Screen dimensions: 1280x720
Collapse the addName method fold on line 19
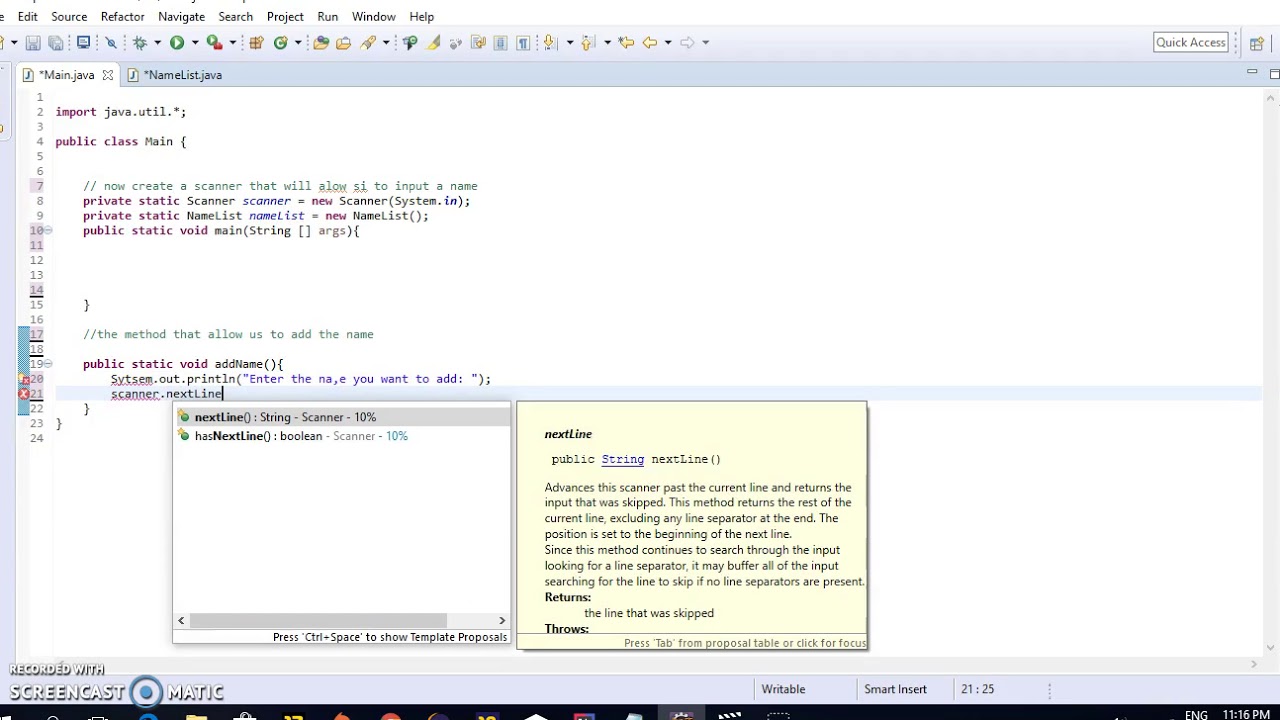[x=48, y=364]
